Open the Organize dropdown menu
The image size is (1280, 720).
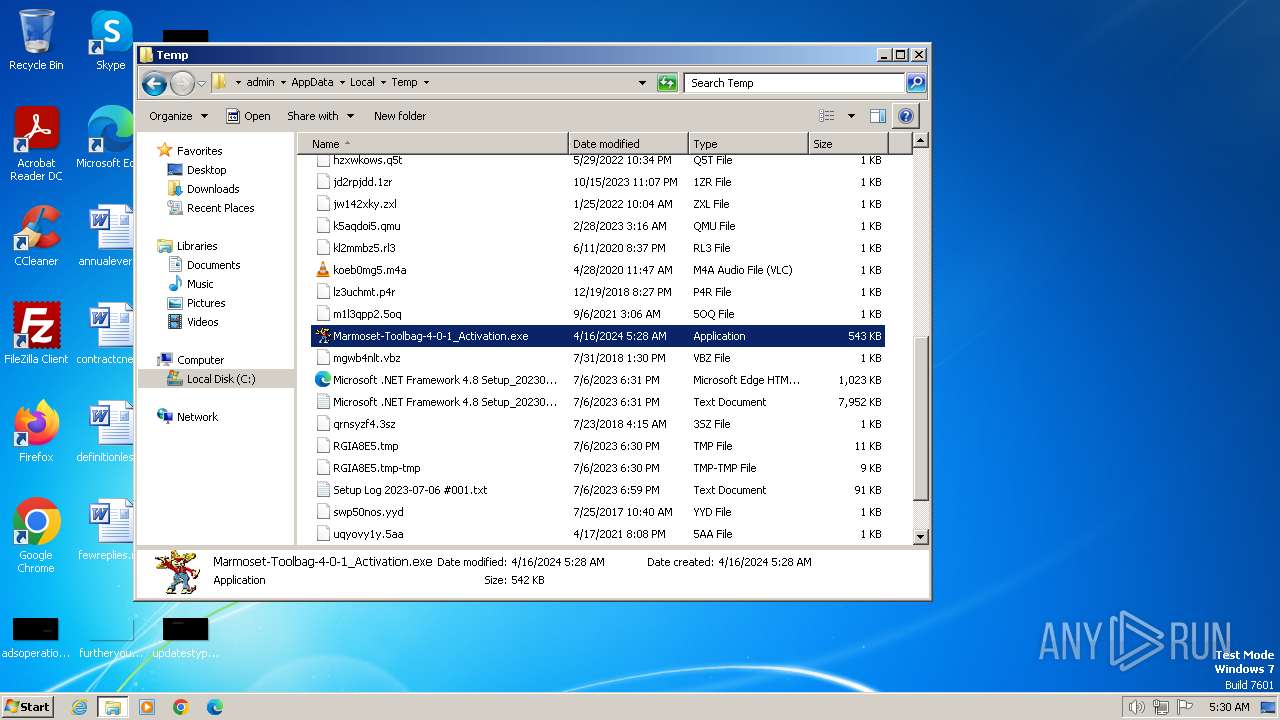pos(178,116)
